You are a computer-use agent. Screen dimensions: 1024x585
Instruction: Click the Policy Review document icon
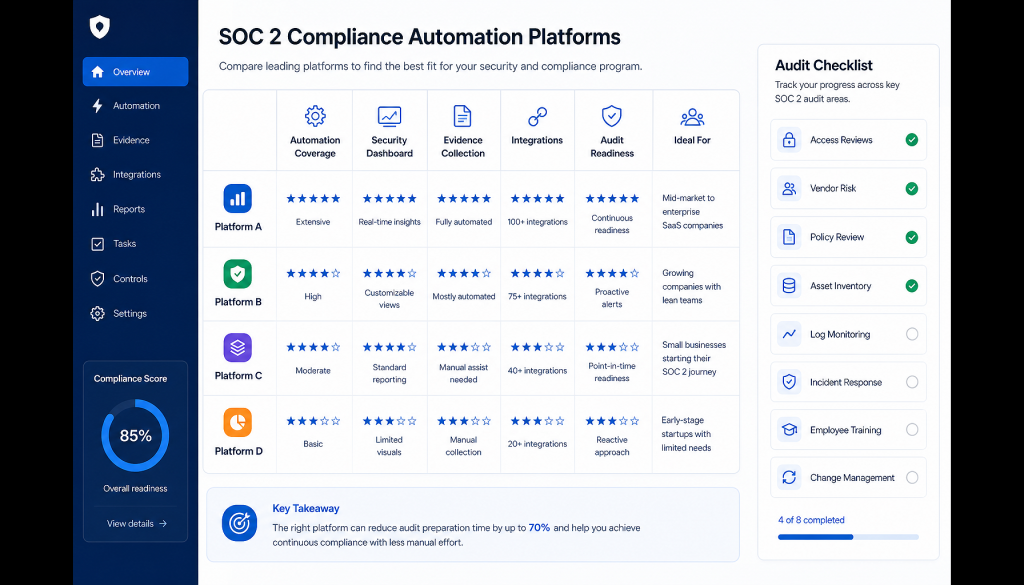click(789, 237)
